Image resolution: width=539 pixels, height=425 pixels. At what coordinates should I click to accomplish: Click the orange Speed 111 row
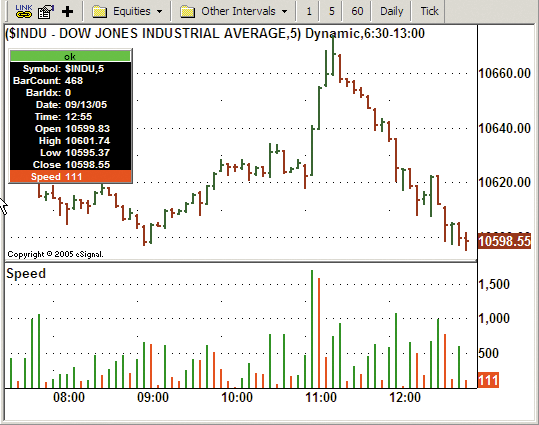click(x=70, y=176)
